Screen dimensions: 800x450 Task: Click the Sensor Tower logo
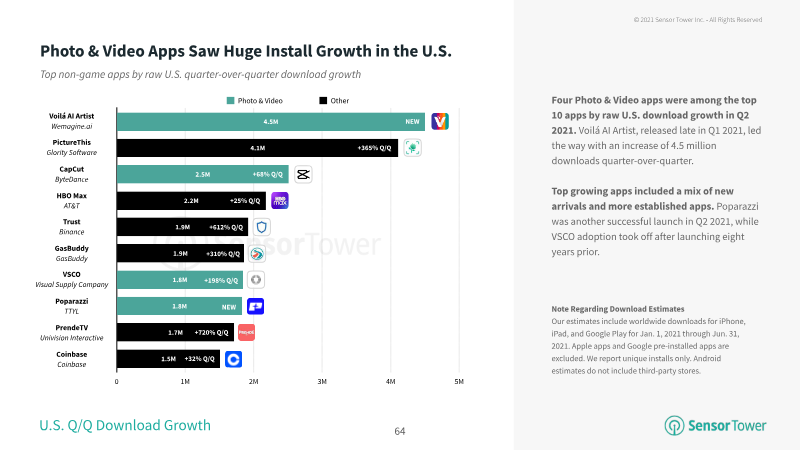(x=715, y=426)
